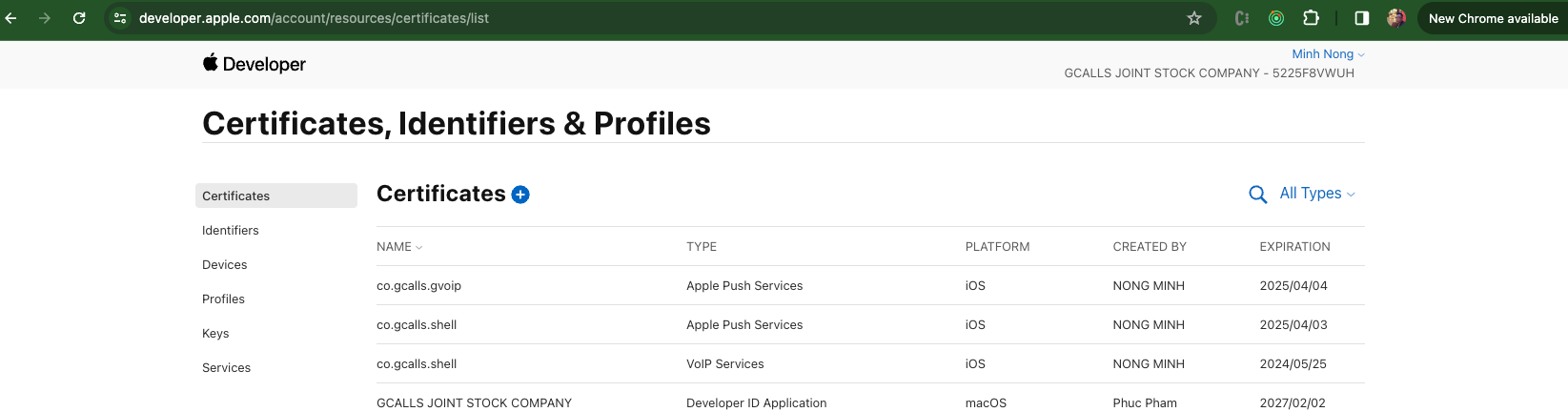Image resolution: width=1568 pixels, height=412 pixels.
Task: Click the Apple Developer logo
Action: (255, 64)
